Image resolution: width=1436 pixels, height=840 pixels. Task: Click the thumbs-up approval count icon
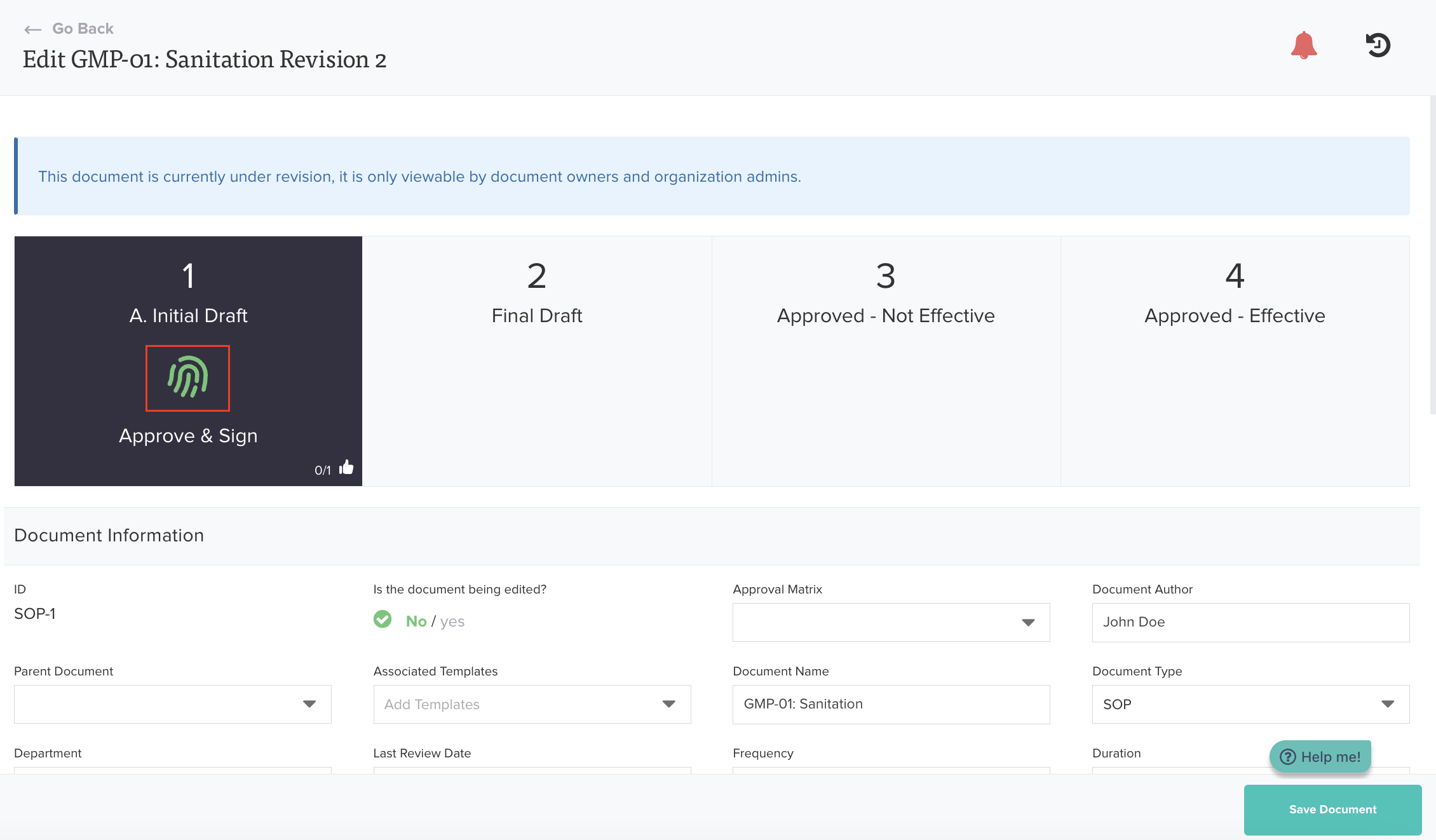click(x=346, y=468)
